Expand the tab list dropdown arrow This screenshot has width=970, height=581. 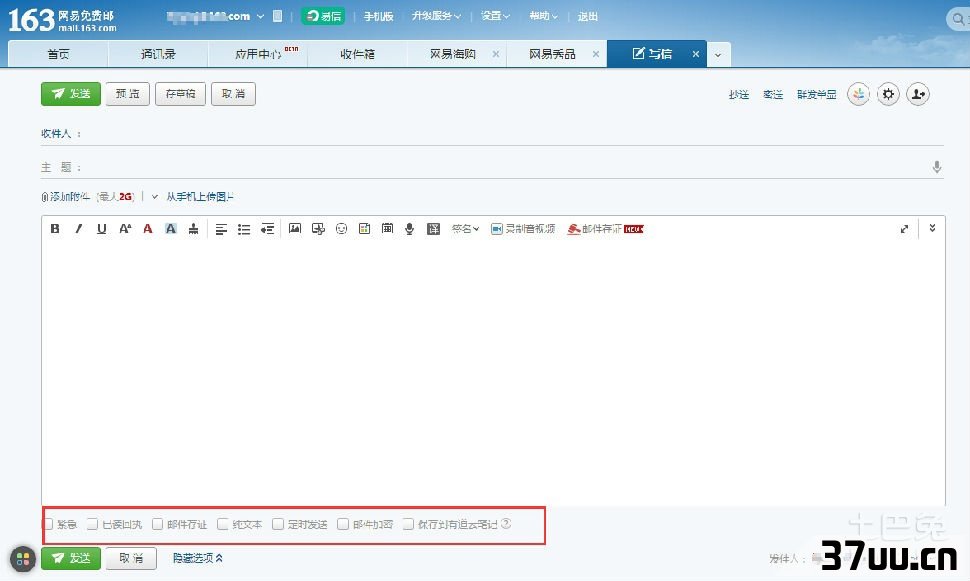[718, 54]
